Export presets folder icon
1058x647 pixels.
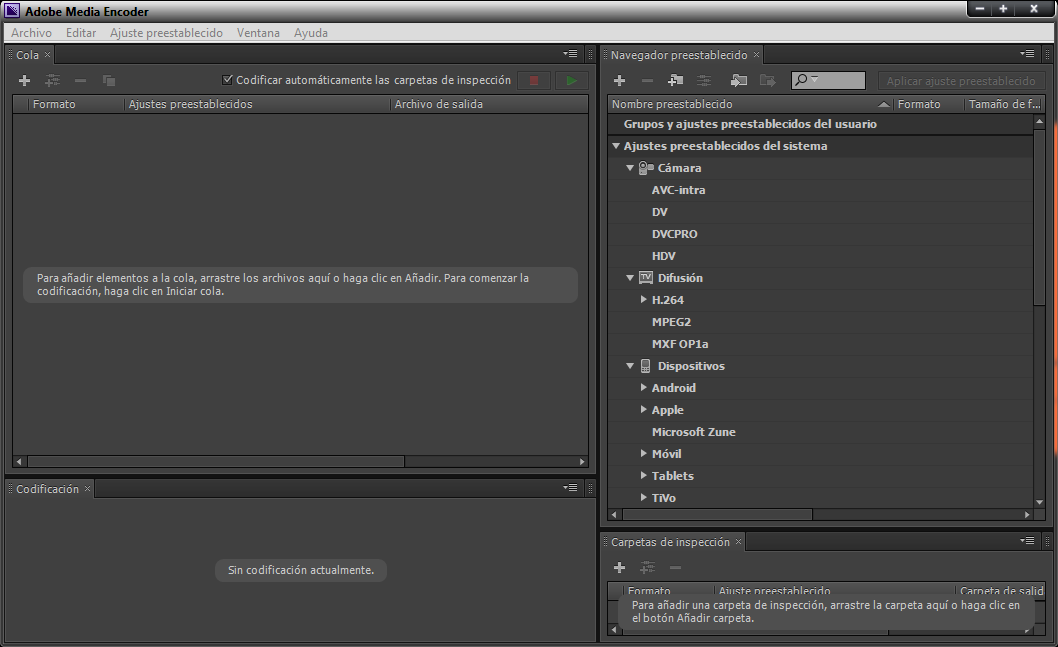(767, 80)
